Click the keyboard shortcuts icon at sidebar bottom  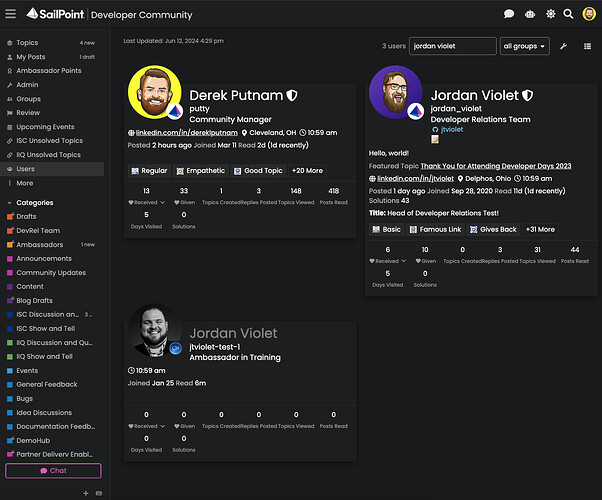99,493
